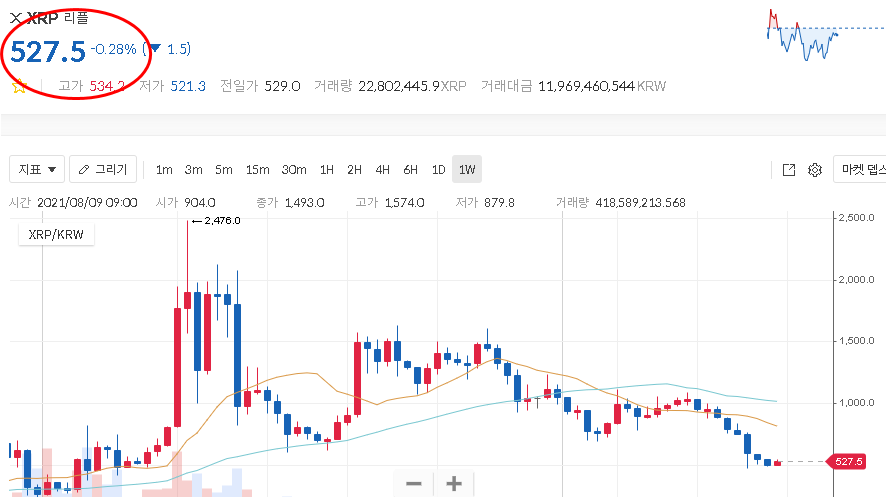The height and width of the screenshot is (497, 886).
Task: Zoom in chart with plus button
Action: pyautogui.click(x=454, y=483)
